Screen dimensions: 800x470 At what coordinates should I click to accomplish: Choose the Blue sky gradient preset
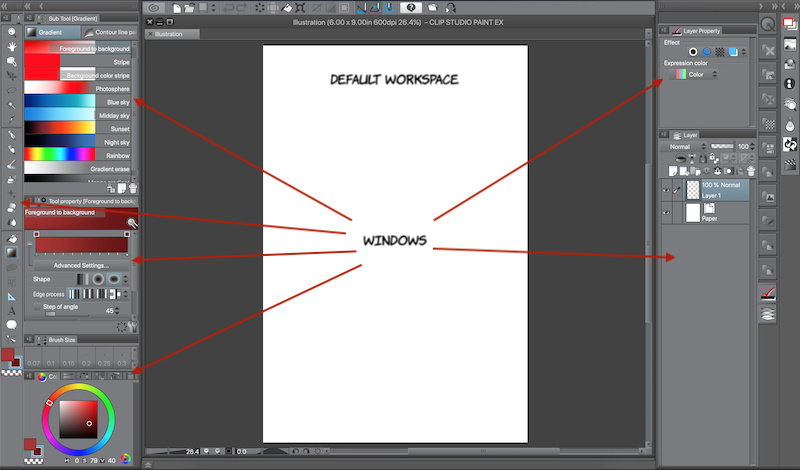pyautogui.click(x=78, y=102)
